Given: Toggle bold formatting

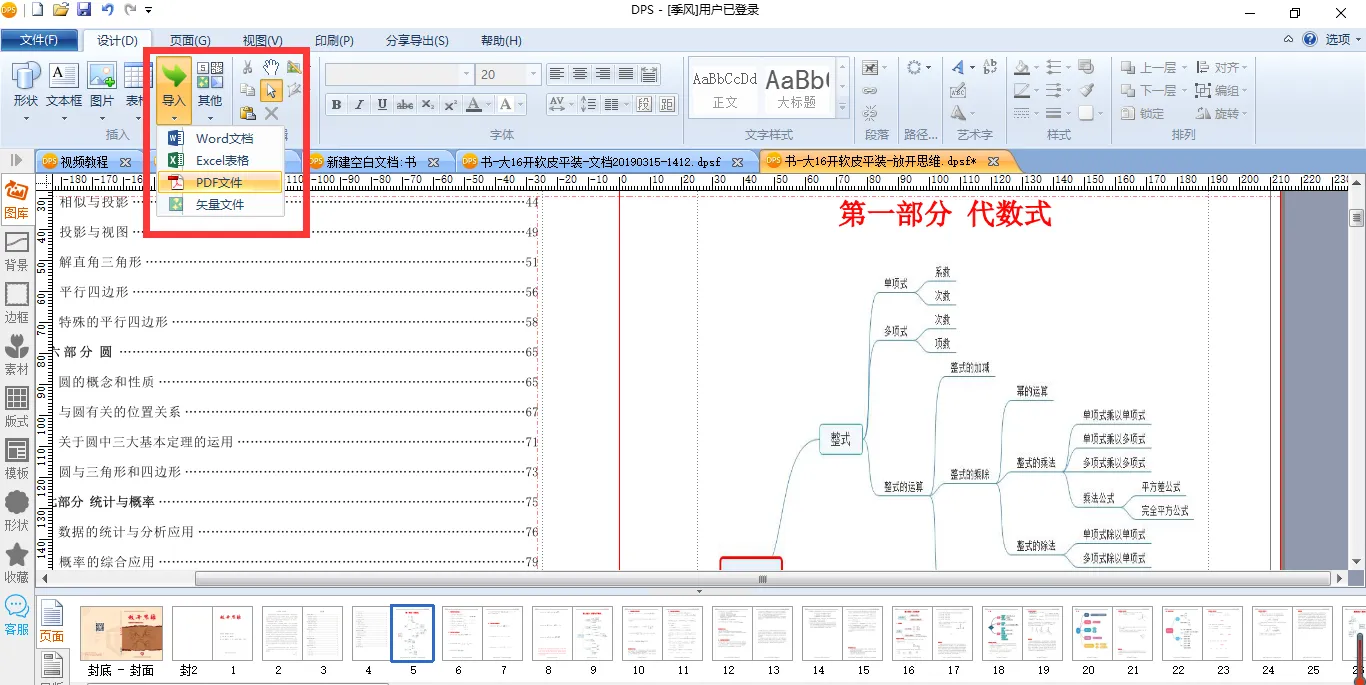Looking at the screenshot, I should (x=336, y=105).
